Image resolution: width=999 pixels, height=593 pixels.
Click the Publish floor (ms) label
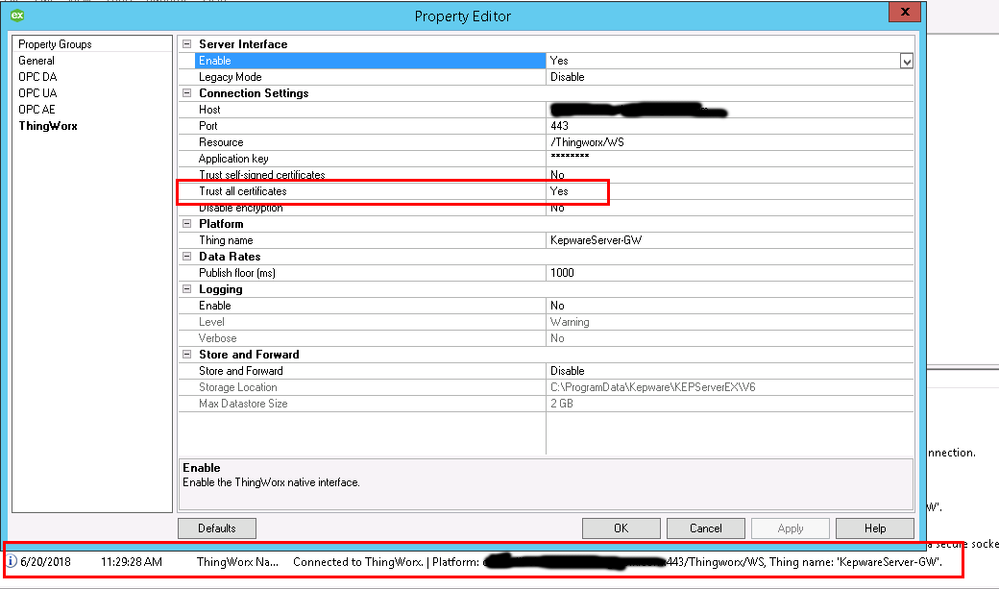point(237,273)
